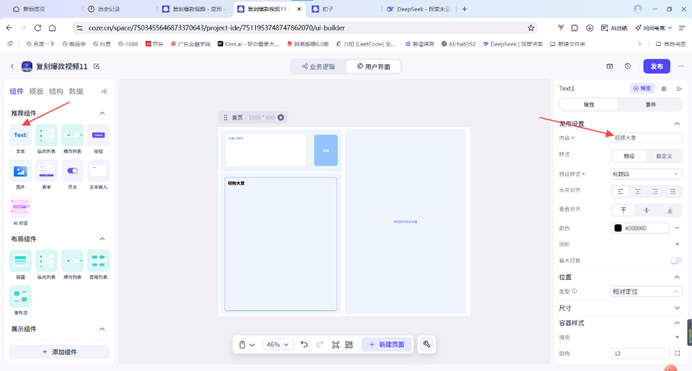Switch to the 数据 tab
The image size is (692, 371).
click(76, 91)
